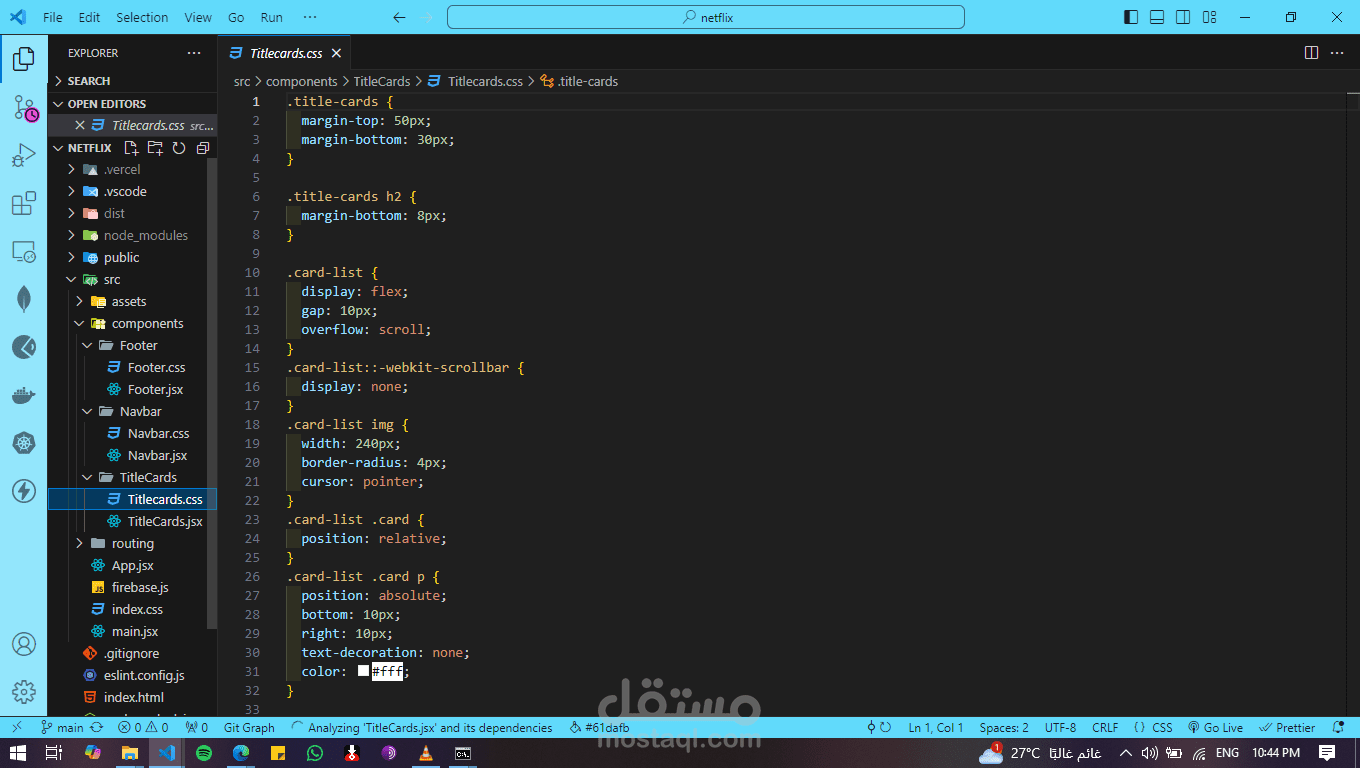The height and width of the screenshot is (768, 1360).
Task: Click the .title-cards breadcrumb symbol
Action: click(x=579, y=81)
